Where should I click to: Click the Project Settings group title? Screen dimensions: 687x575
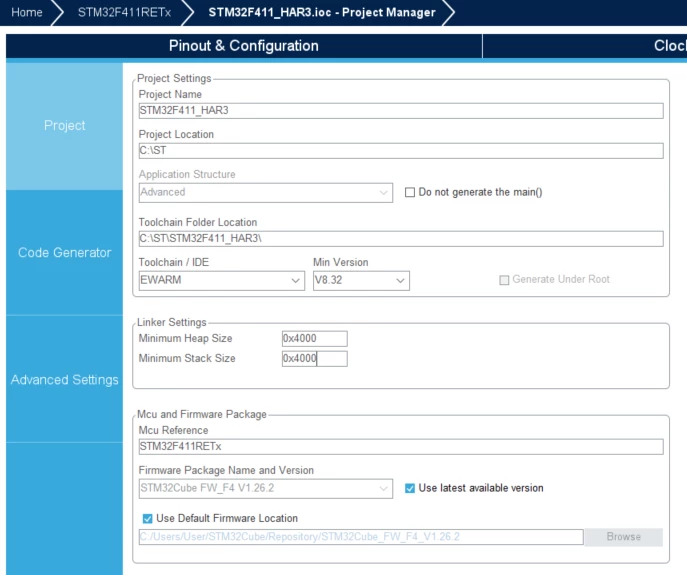pyautogui.click(x=174, y=78)
